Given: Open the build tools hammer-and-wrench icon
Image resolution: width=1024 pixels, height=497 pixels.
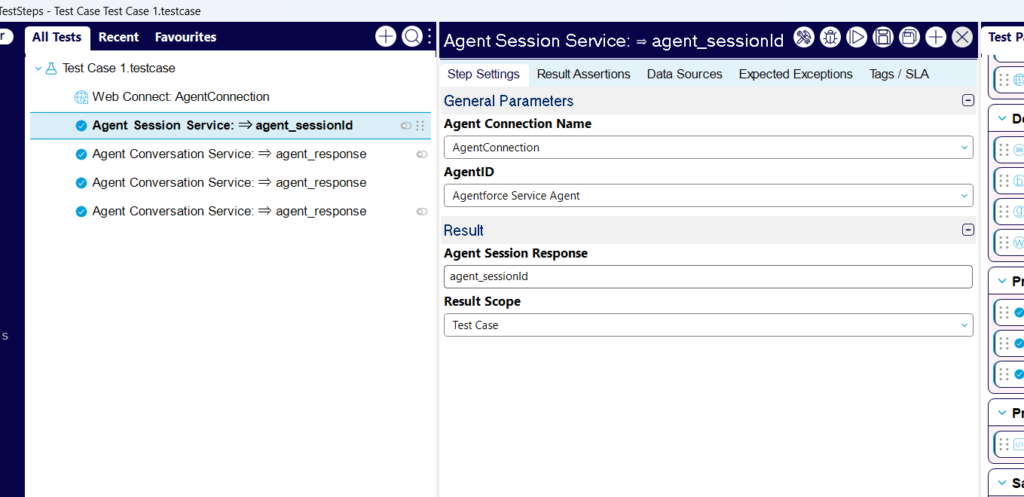Looking at the screenshot, I should coord(803,38).
